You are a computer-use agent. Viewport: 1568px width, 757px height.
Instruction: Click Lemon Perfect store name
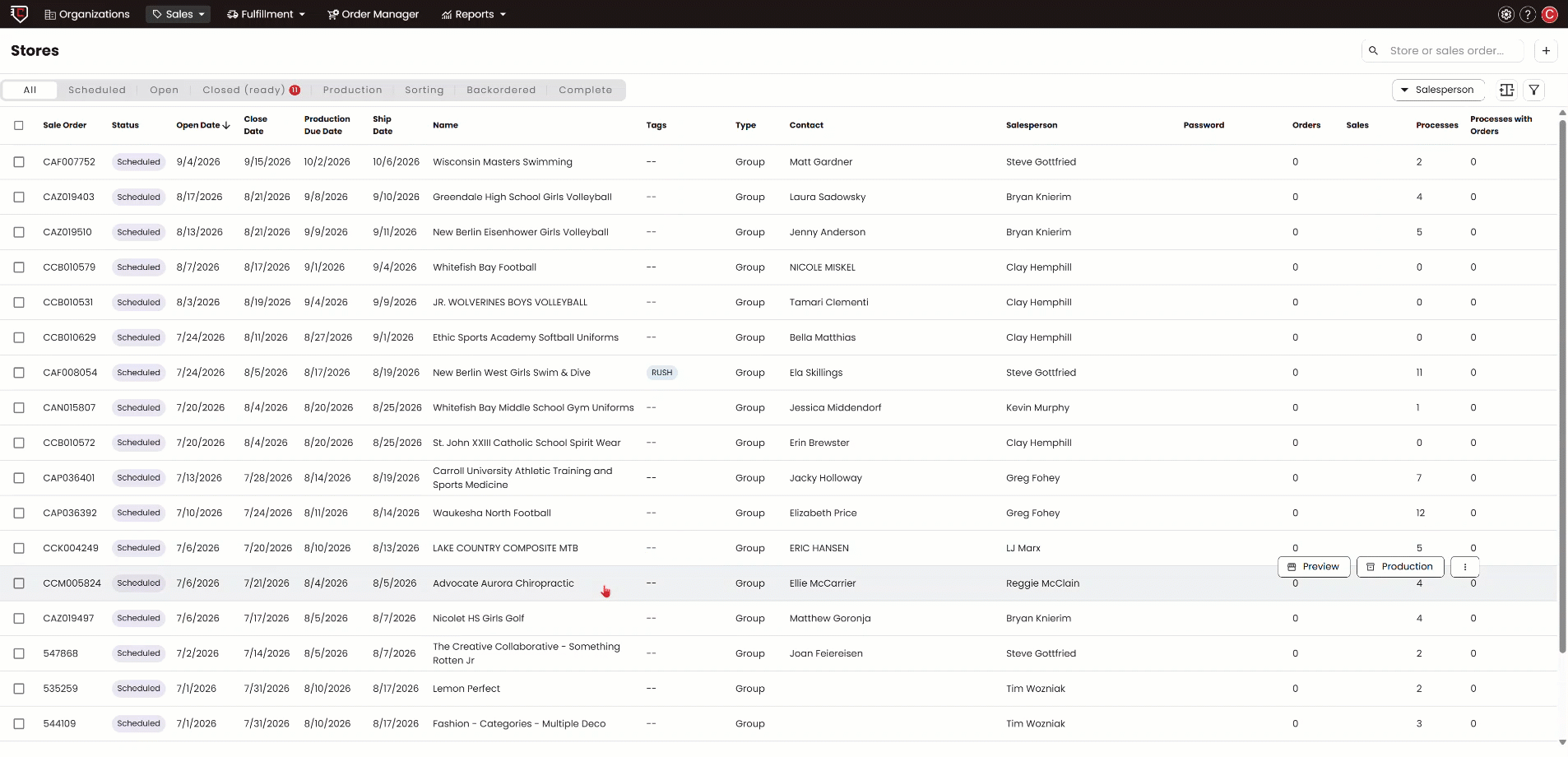coord(466,689)
